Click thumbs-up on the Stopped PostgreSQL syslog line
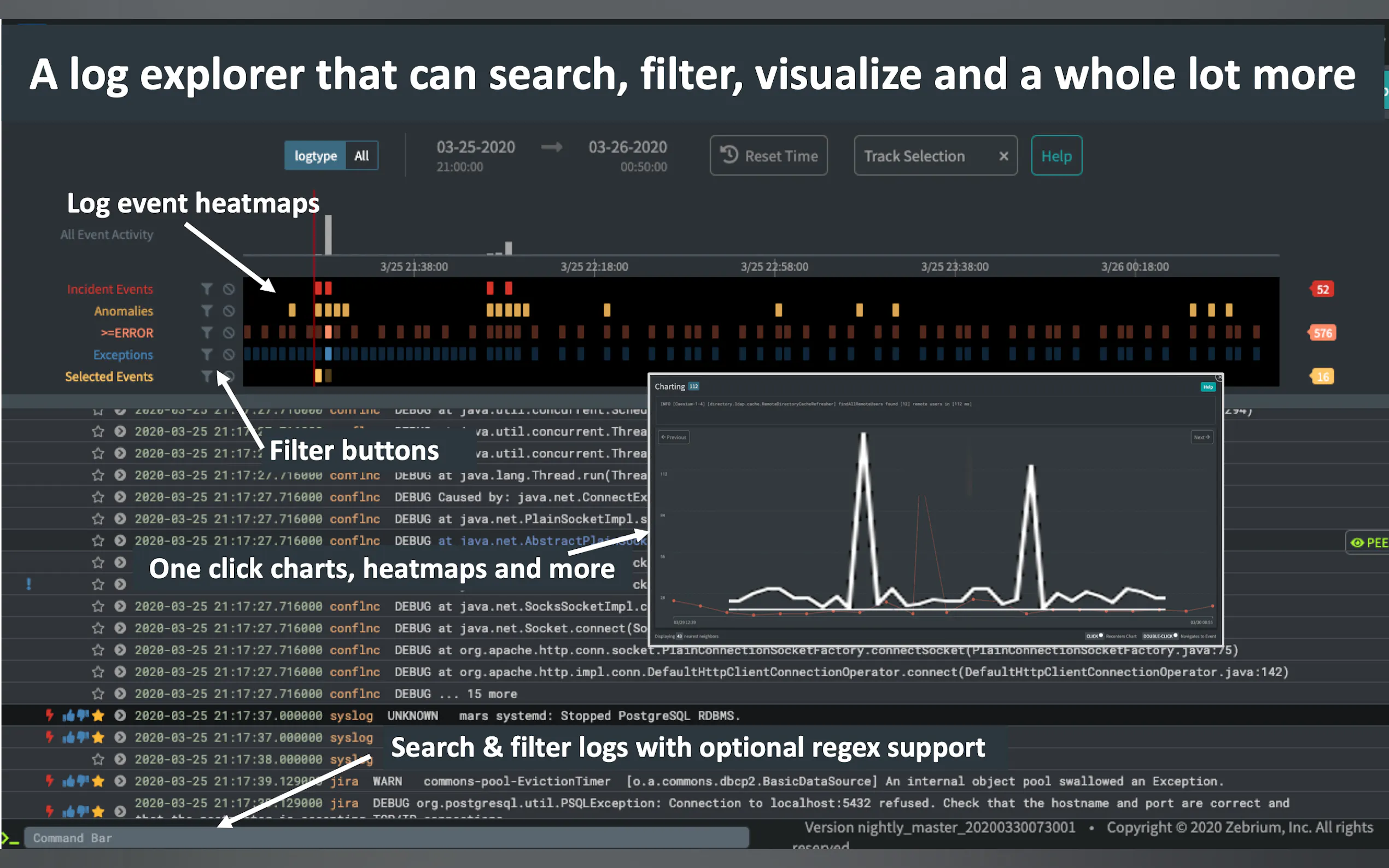The width and height of the screenshot is (1389, 868). pyautogui.click(x=68, y=715)
